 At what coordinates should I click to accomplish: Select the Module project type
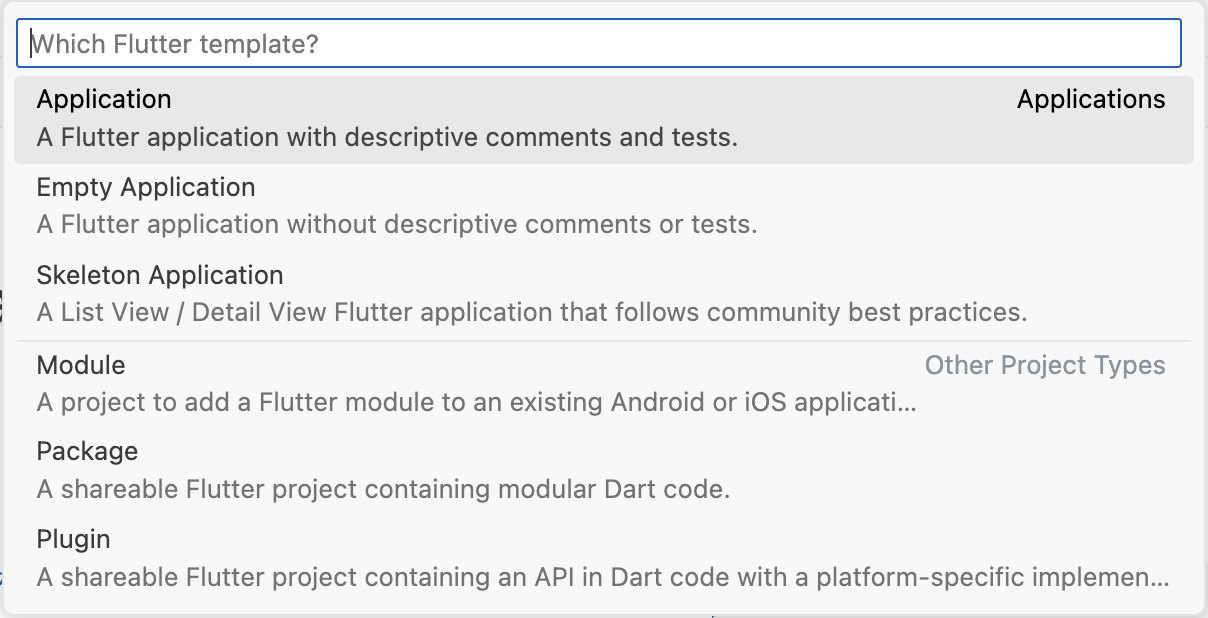(81, 366)
